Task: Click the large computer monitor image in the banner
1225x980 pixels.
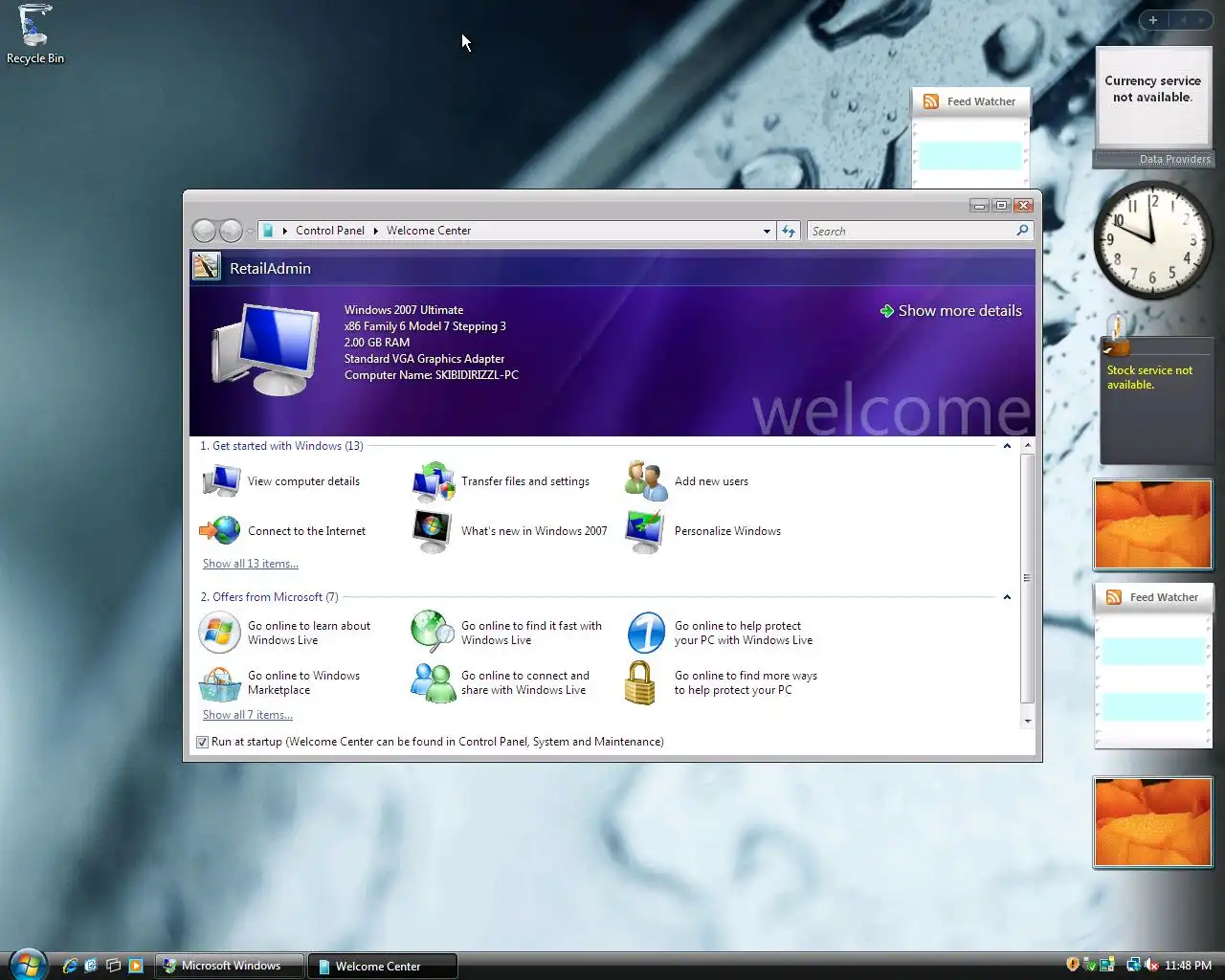Action: 266,349
